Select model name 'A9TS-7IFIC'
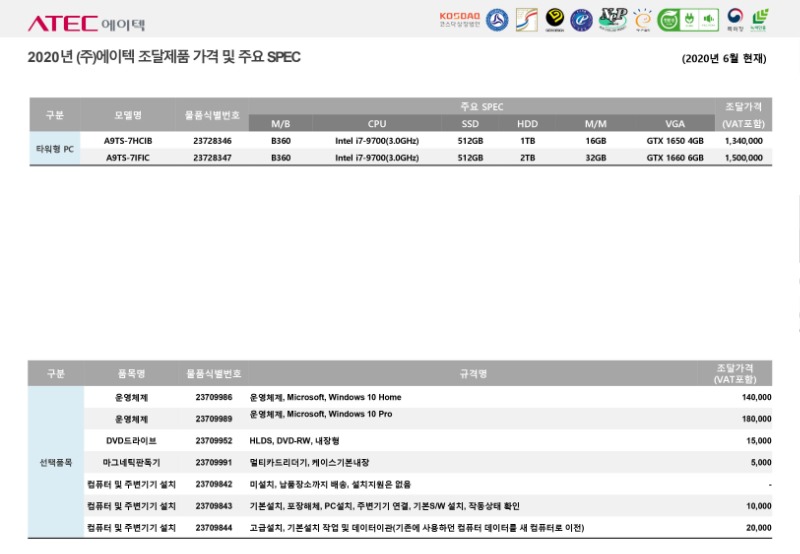Screen dimensions: 800x554 [x=128, y=158]
